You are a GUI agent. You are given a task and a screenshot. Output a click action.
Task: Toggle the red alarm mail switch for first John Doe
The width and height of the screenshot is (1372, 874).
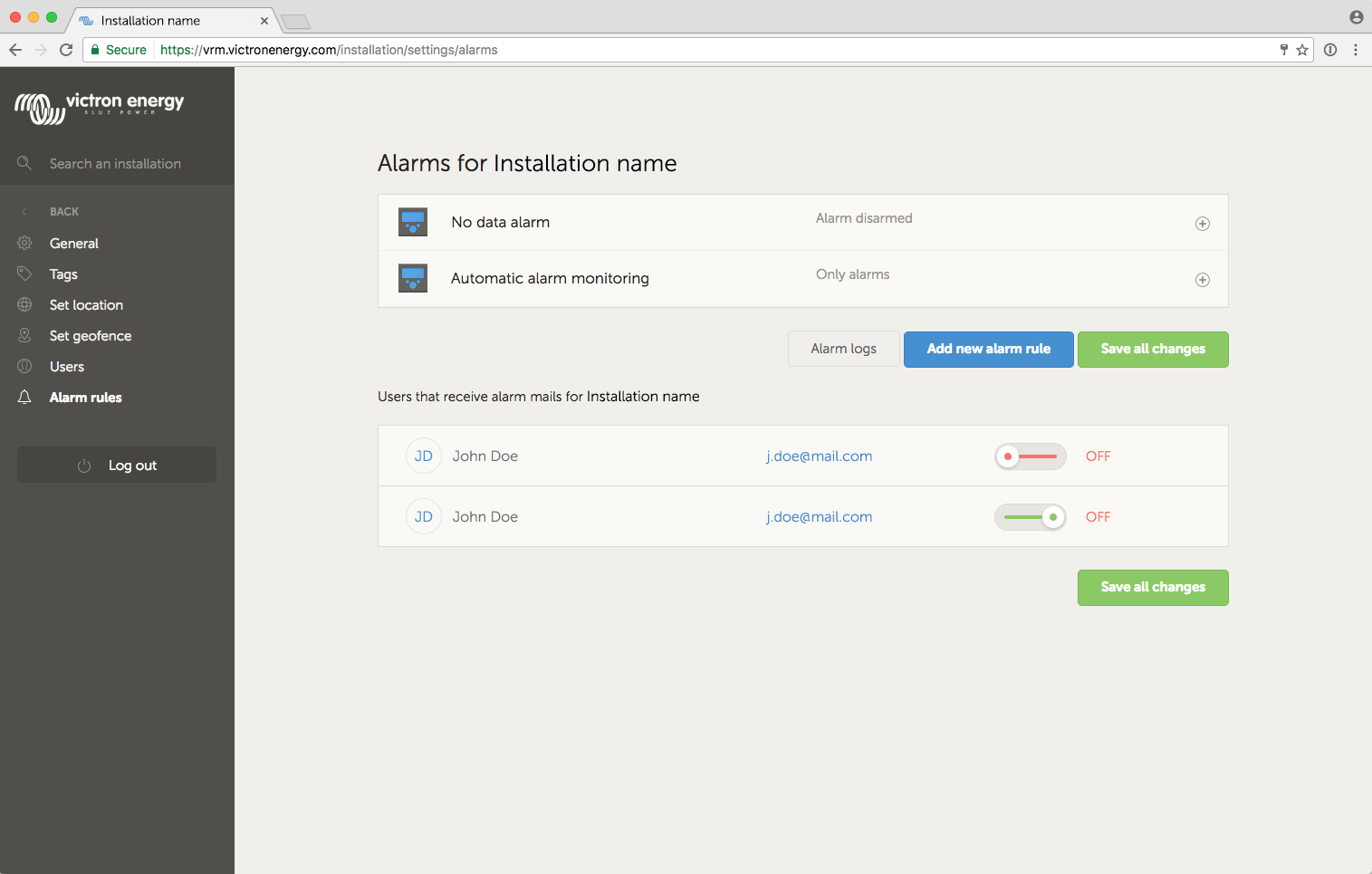[x=1030, y=456]
